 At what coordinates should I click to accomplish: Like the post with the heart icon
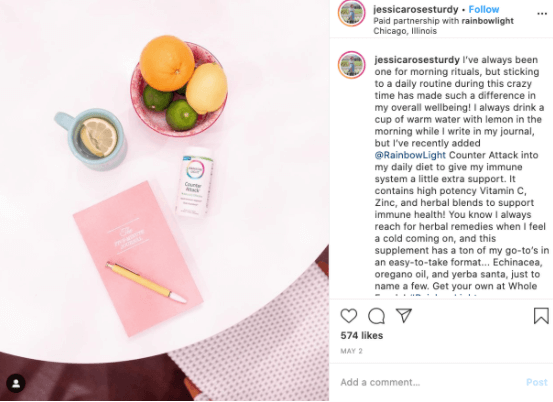[348, 316]
